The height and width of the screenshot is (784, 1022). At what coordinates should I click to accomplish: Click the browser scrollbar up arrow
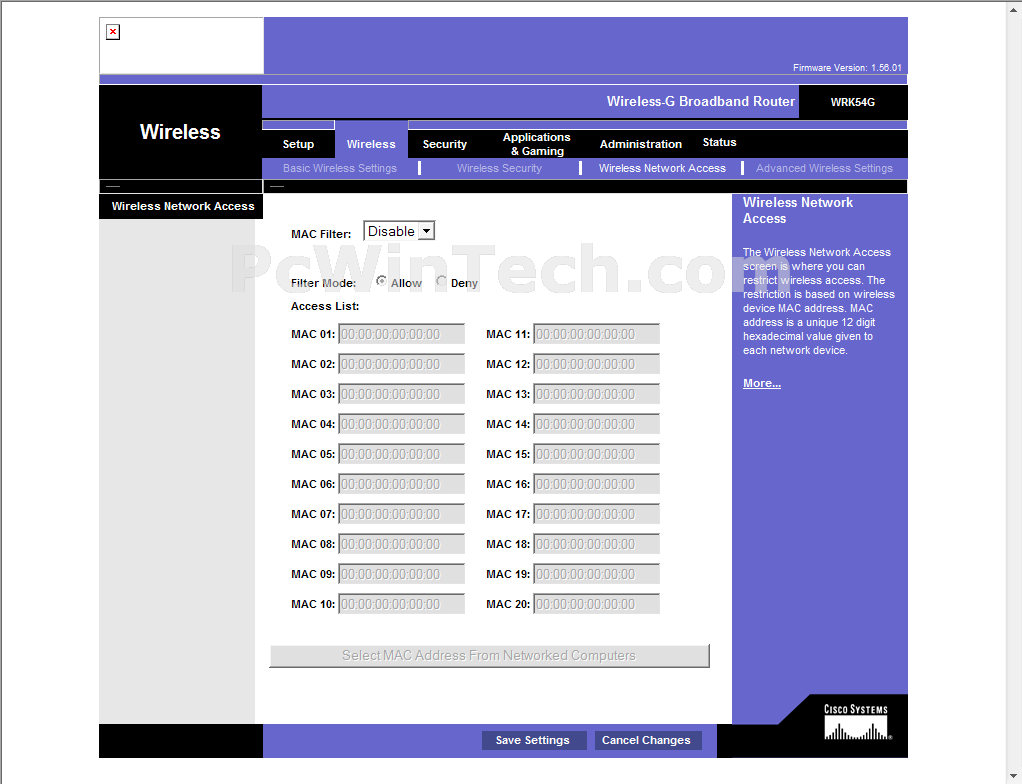tap(1015, 7)
